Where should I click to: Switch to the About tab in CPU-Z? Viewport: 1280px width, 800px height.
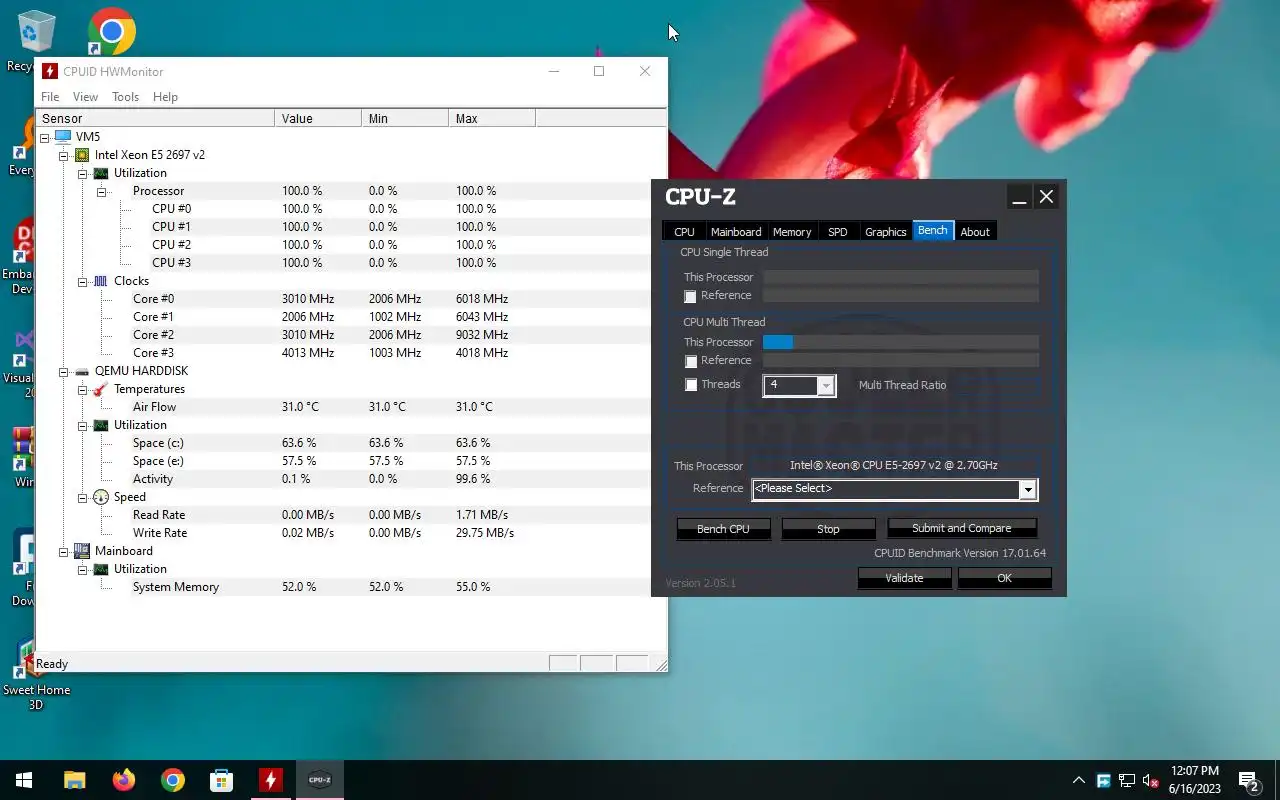point(975,231)
